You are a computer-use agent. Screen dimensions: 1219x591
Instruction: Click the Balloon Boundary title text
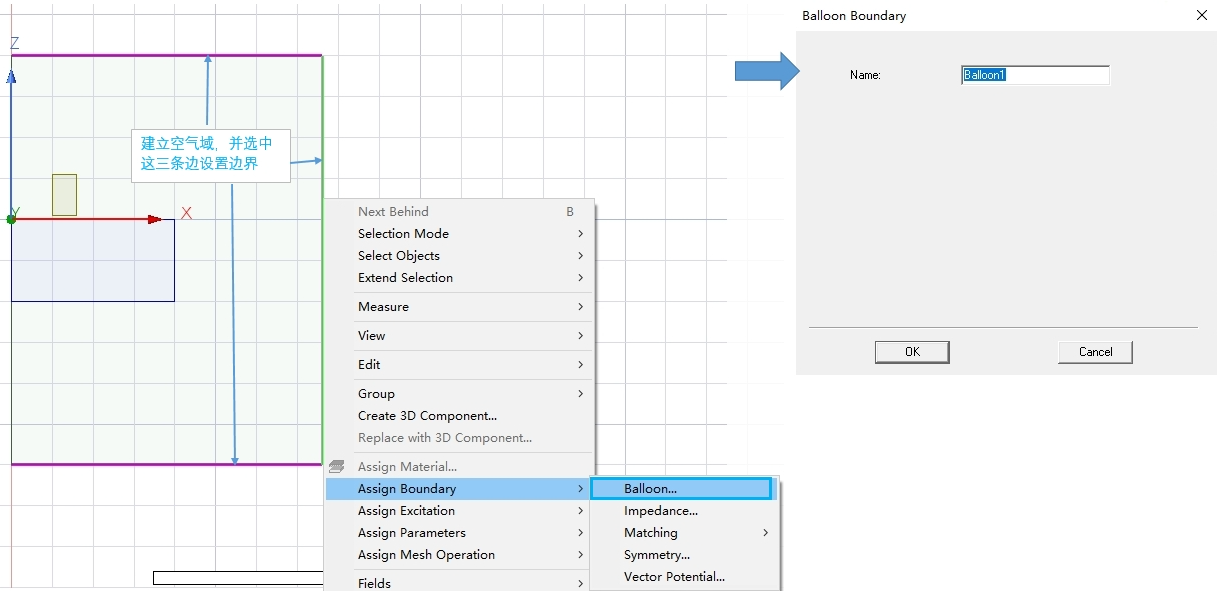click(x=854, y=16)
